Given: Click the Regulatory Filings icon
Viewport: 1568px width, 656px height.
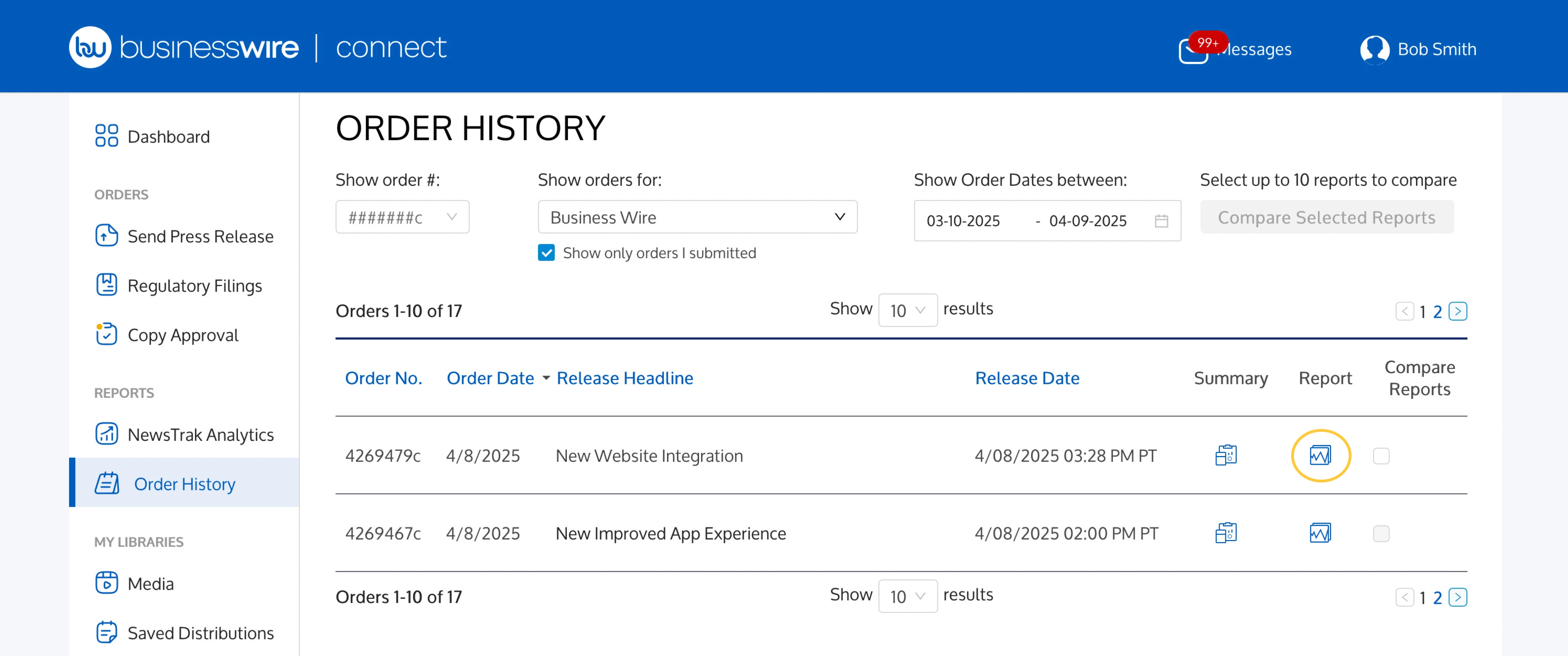Looking at the screenshot, I should pos(106,285).
